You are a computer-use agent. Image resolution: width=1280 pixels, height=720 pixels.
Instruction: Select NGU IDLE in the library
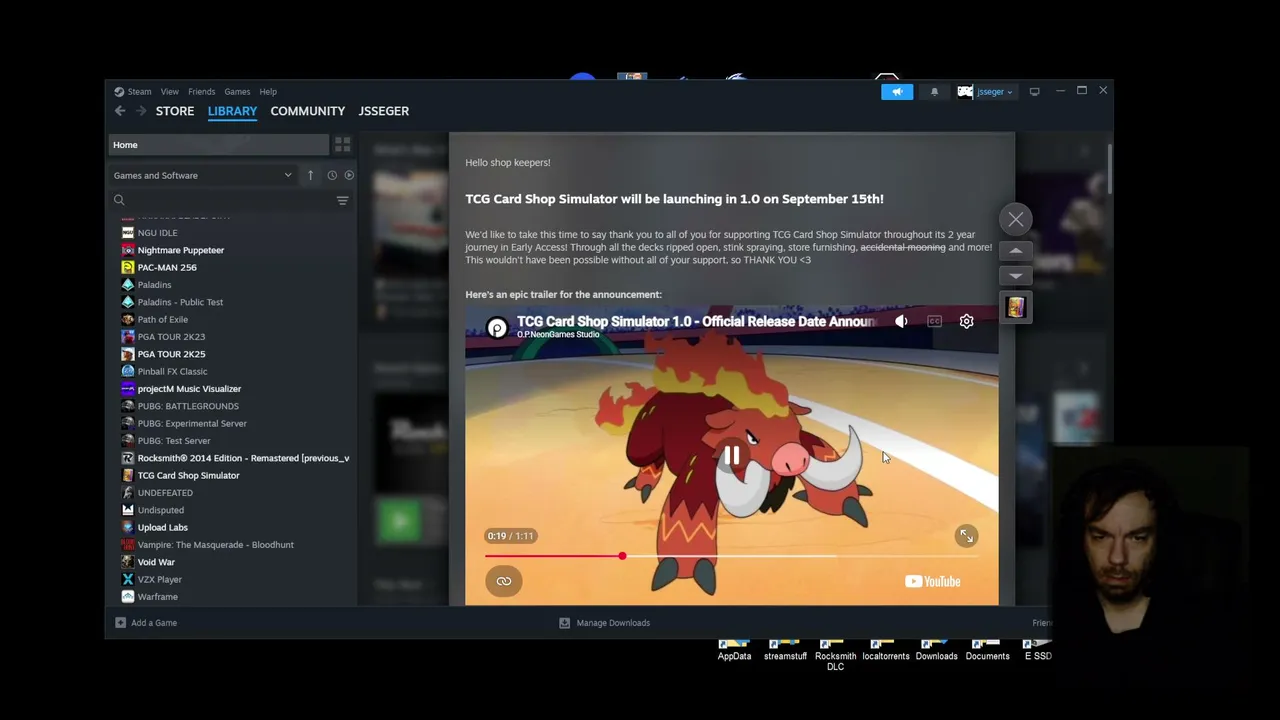157,233
